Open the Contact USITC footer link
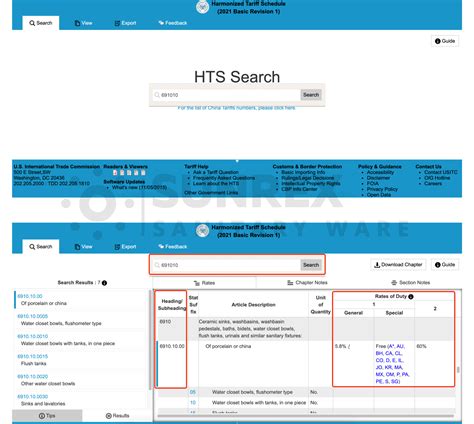The width and height of the screenshot is (474, 424). point(441,172)
